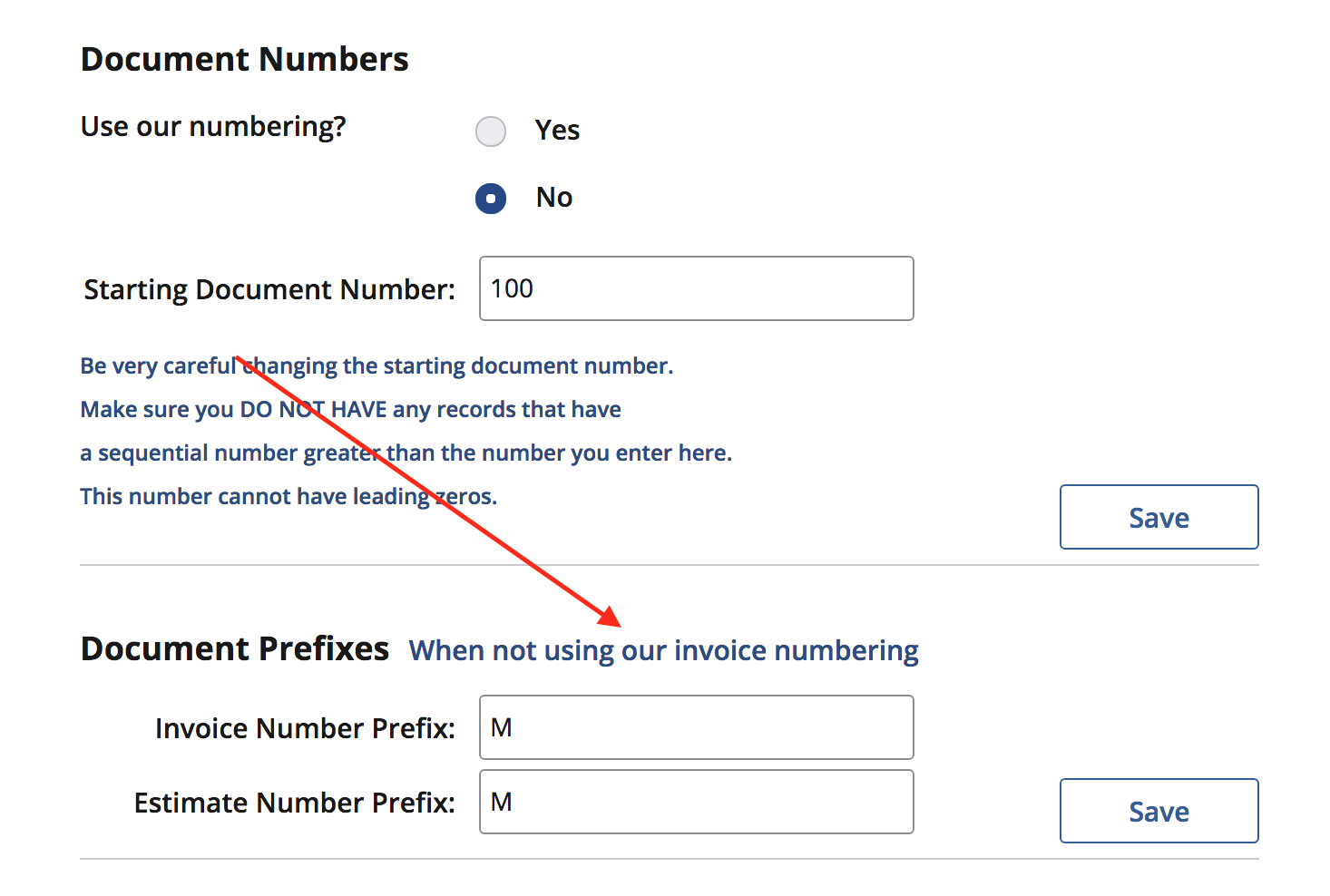The height and width of the screenshot is (896, 1330).
Task: Focus the Estimate Number Prefix field
Action: (696, 802)
